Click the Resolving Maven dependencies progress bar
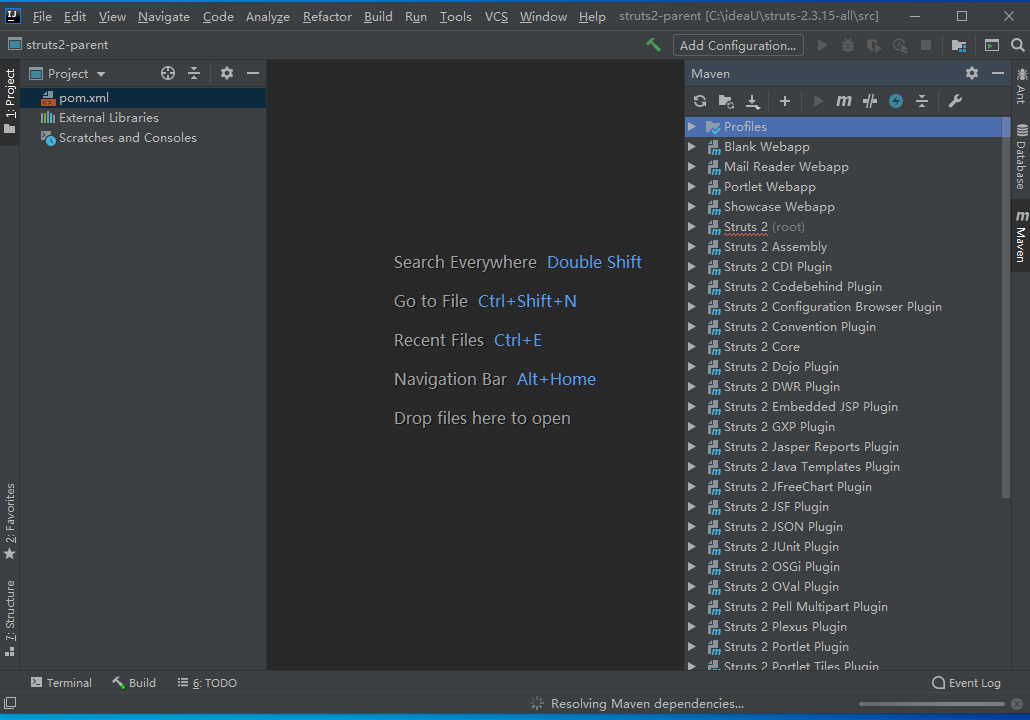Viewport: 1030px width, 720px height. [x=932, y=704]
